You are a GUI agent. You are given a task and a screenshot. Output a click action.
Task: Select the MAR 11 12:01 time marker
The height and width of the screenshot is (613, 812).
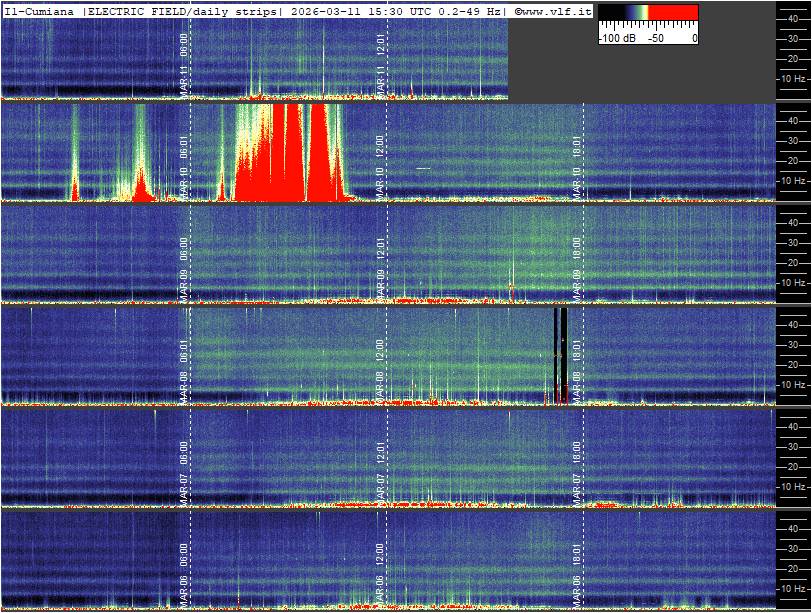tap(381, 63)
